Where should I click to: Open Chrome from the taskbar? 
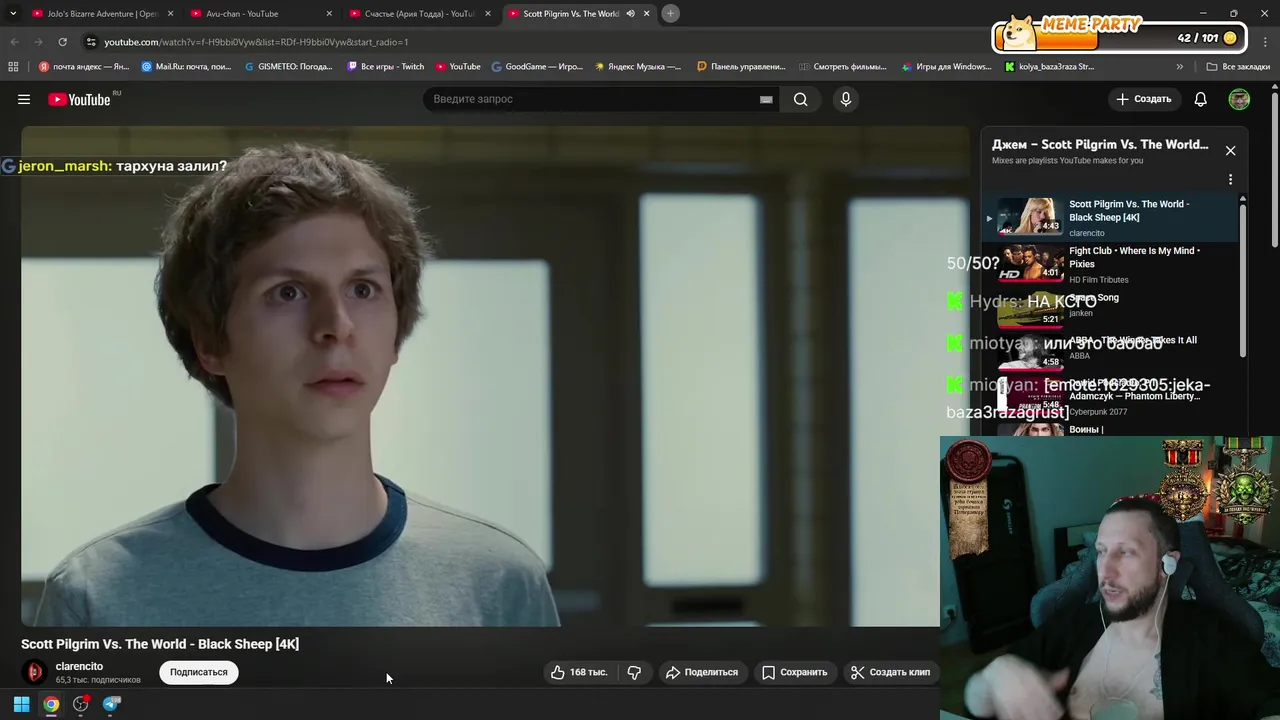pos(51,704)
